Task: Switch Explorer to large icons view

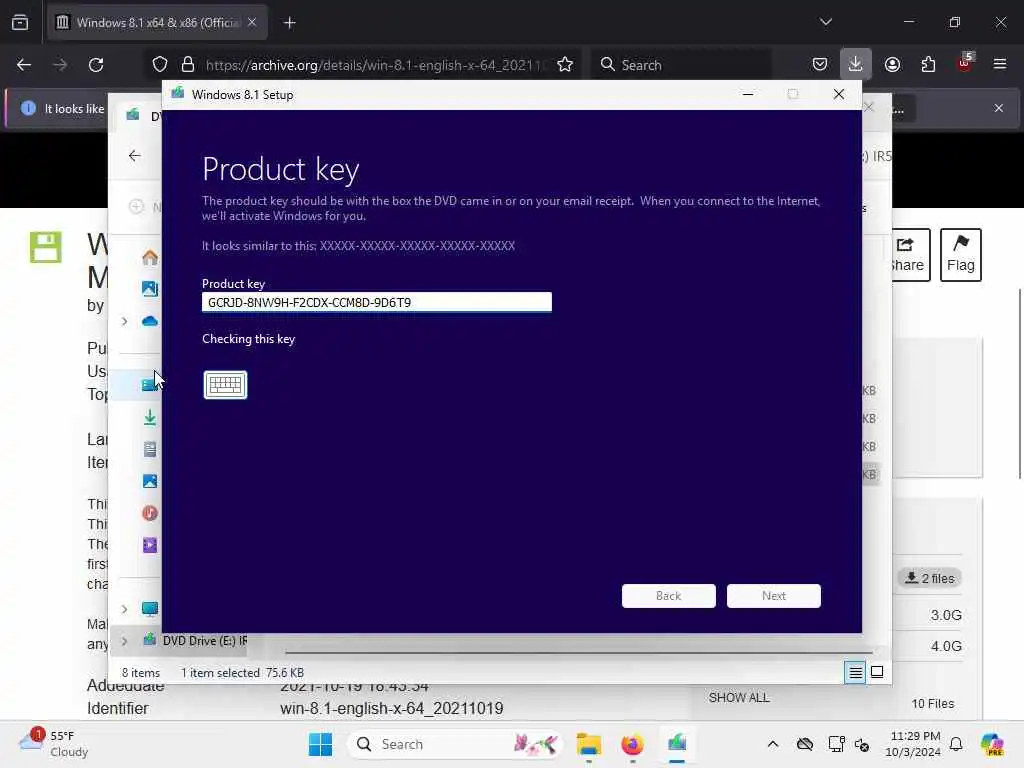Action: [x=877, y=672]
